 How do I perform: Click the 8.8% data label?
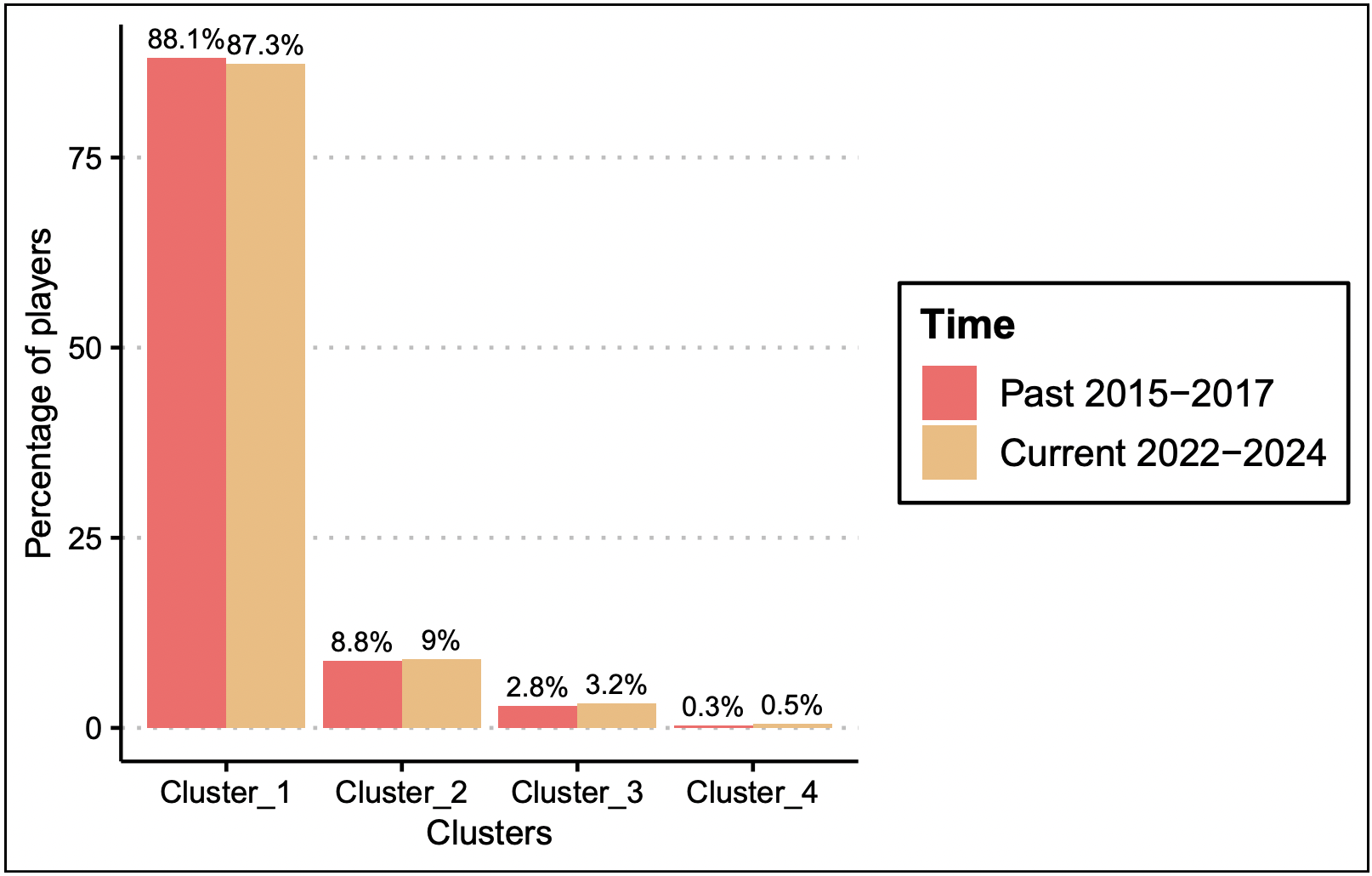[362, 642]
